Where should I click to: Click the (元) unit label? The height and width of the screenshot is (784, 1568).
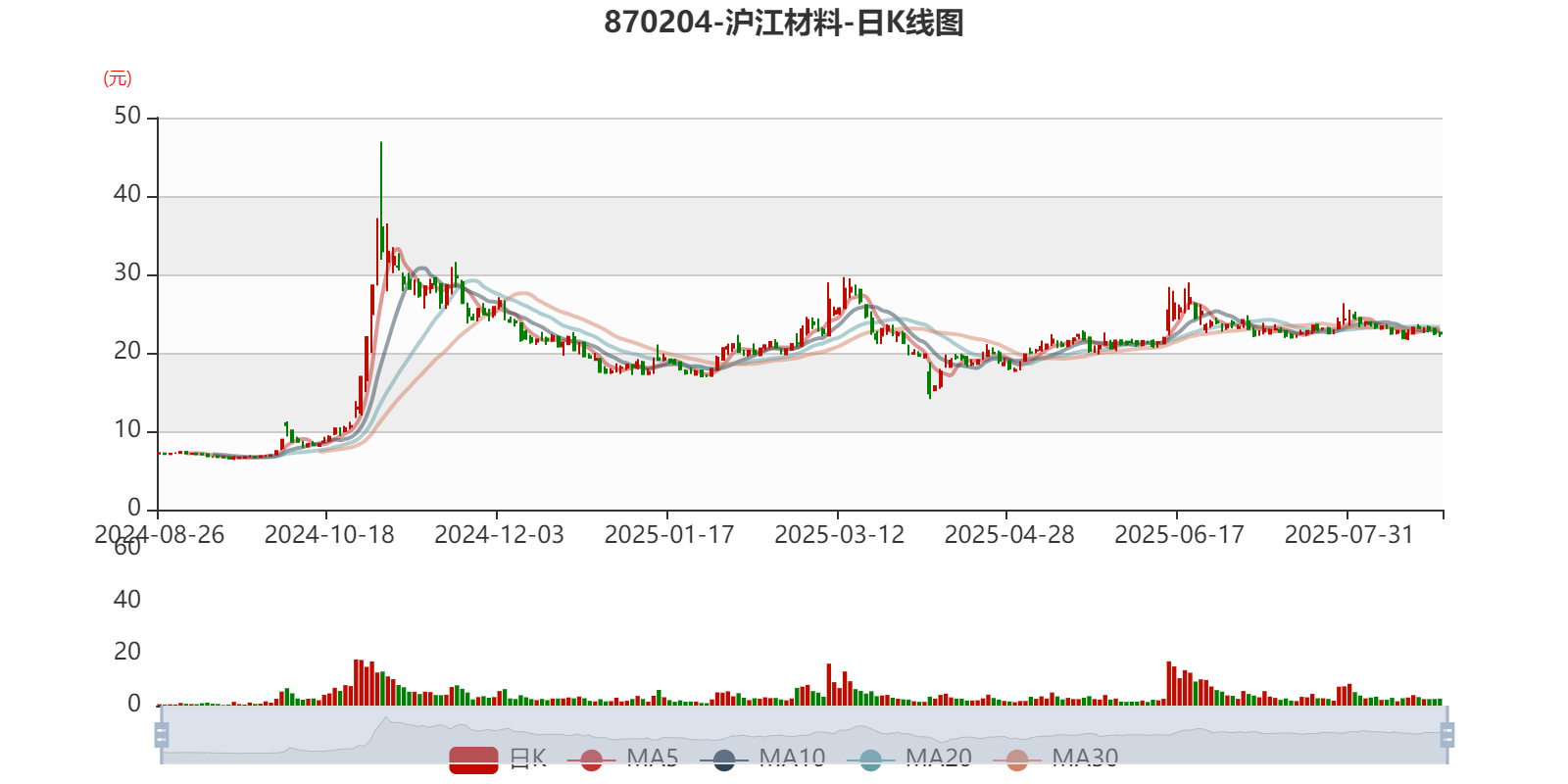pos(118,78)
